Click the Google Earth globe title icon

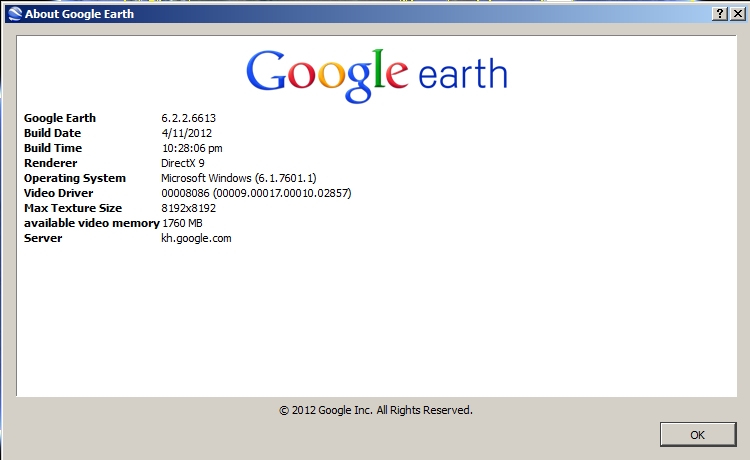coord(15,14)
